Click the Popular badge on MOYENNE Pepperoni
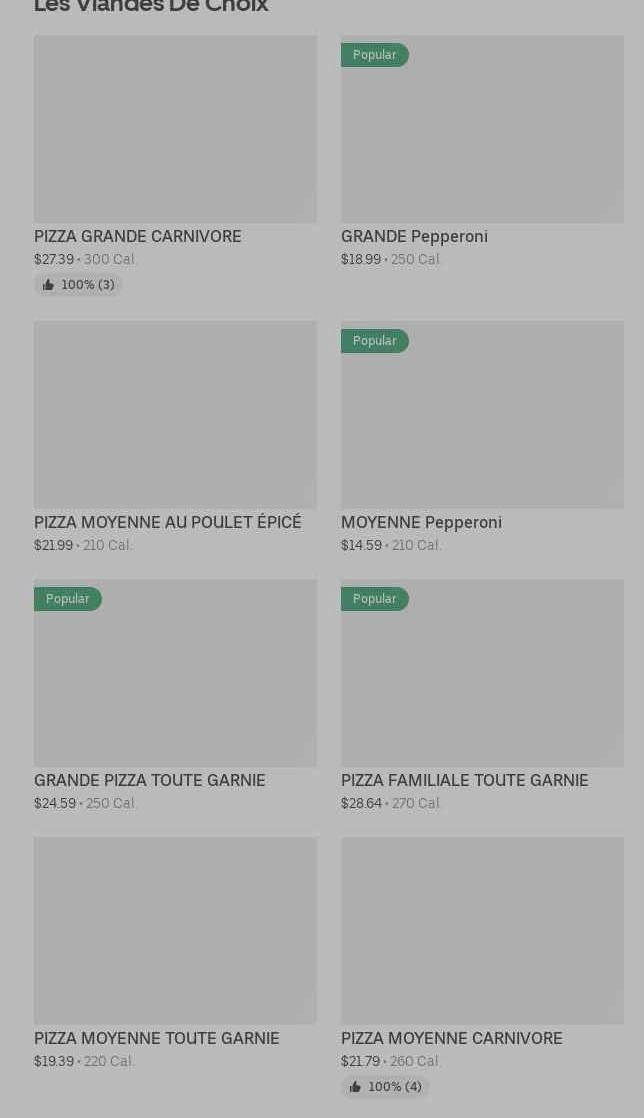The width and height of the screenshot is (644, 1118). point(374,341)
